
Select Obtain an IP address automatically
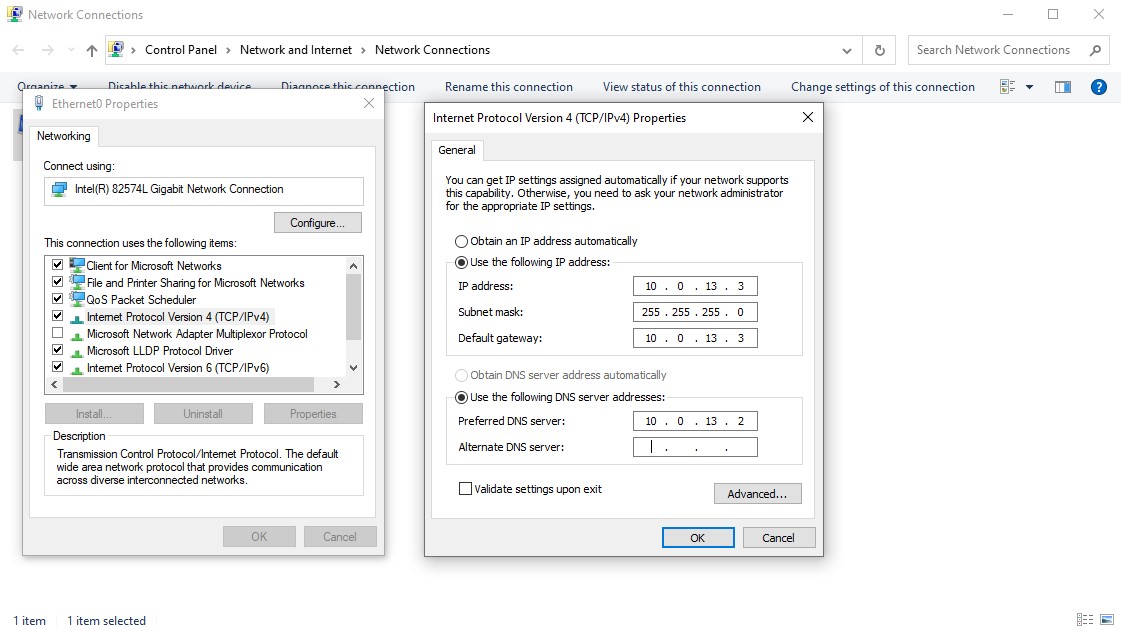[461, 240]
